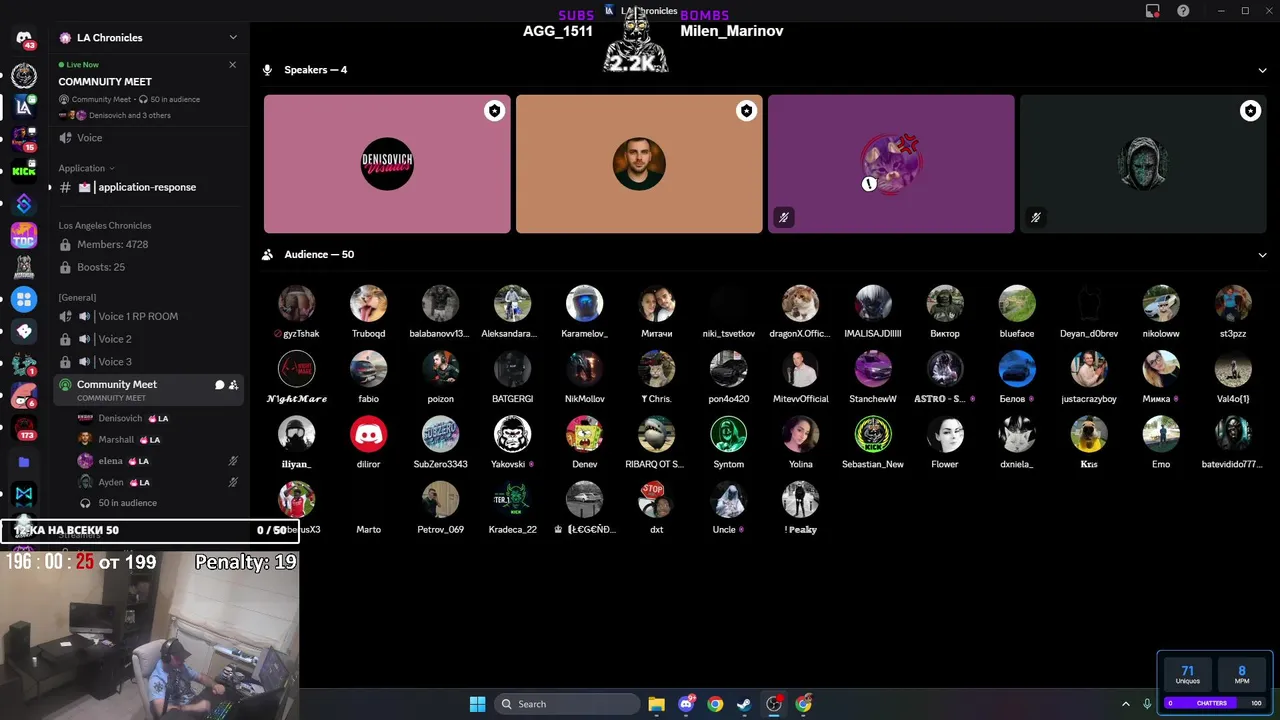Viewport: 1280px width, 720px height.
Task: Click the Denisovich speaker tile
Action: click(387, 164)
